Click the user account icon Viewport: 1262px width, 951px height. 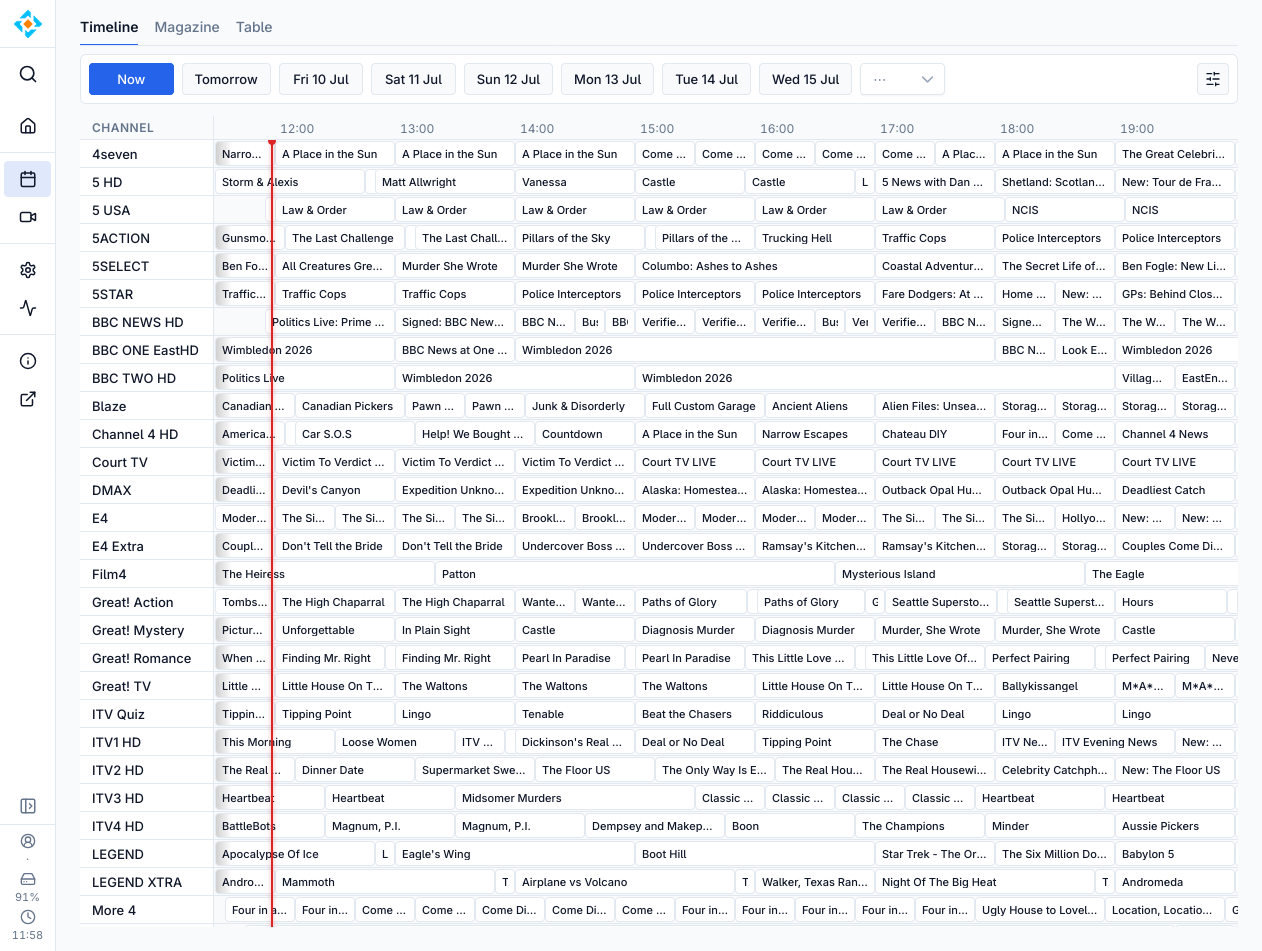[28, 841]
